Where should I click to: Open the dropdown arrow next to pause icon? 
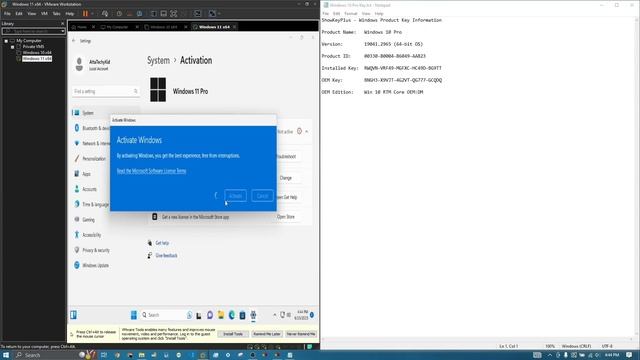coord(92,13)
